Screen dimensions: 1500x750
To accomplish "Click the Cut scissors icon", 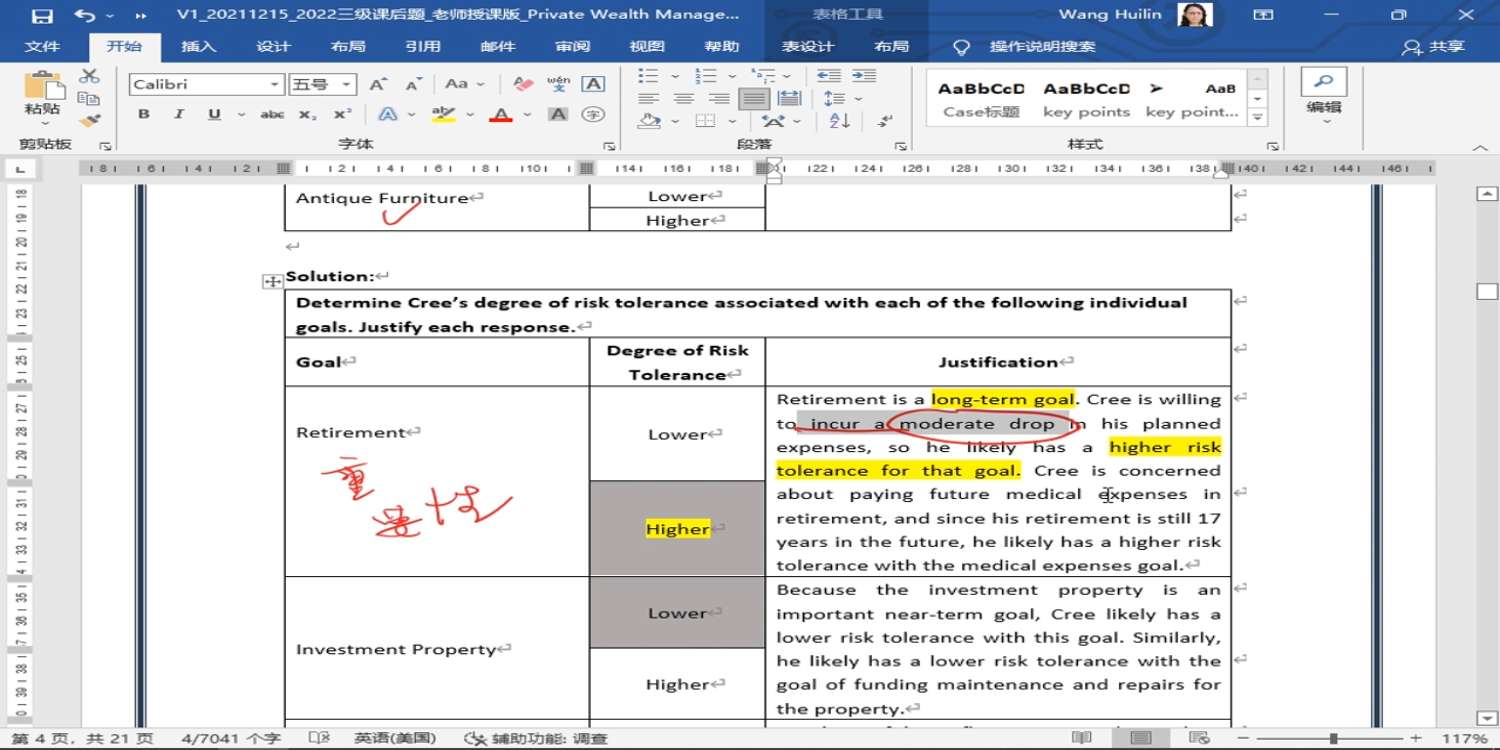I will 89,76.
